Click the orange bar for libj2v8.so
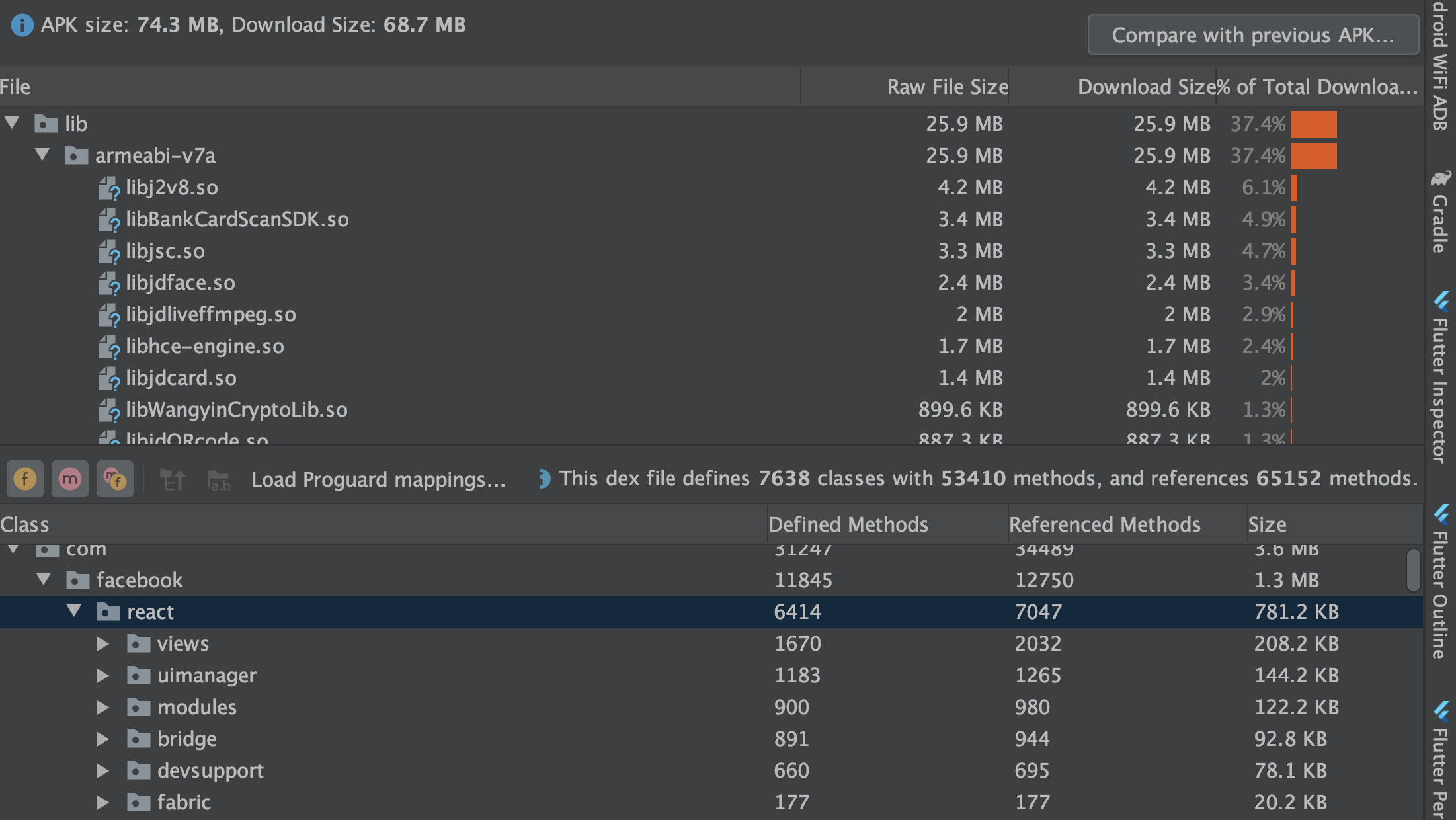This screenshot has height=820, width=1456. coord(1294,188)
